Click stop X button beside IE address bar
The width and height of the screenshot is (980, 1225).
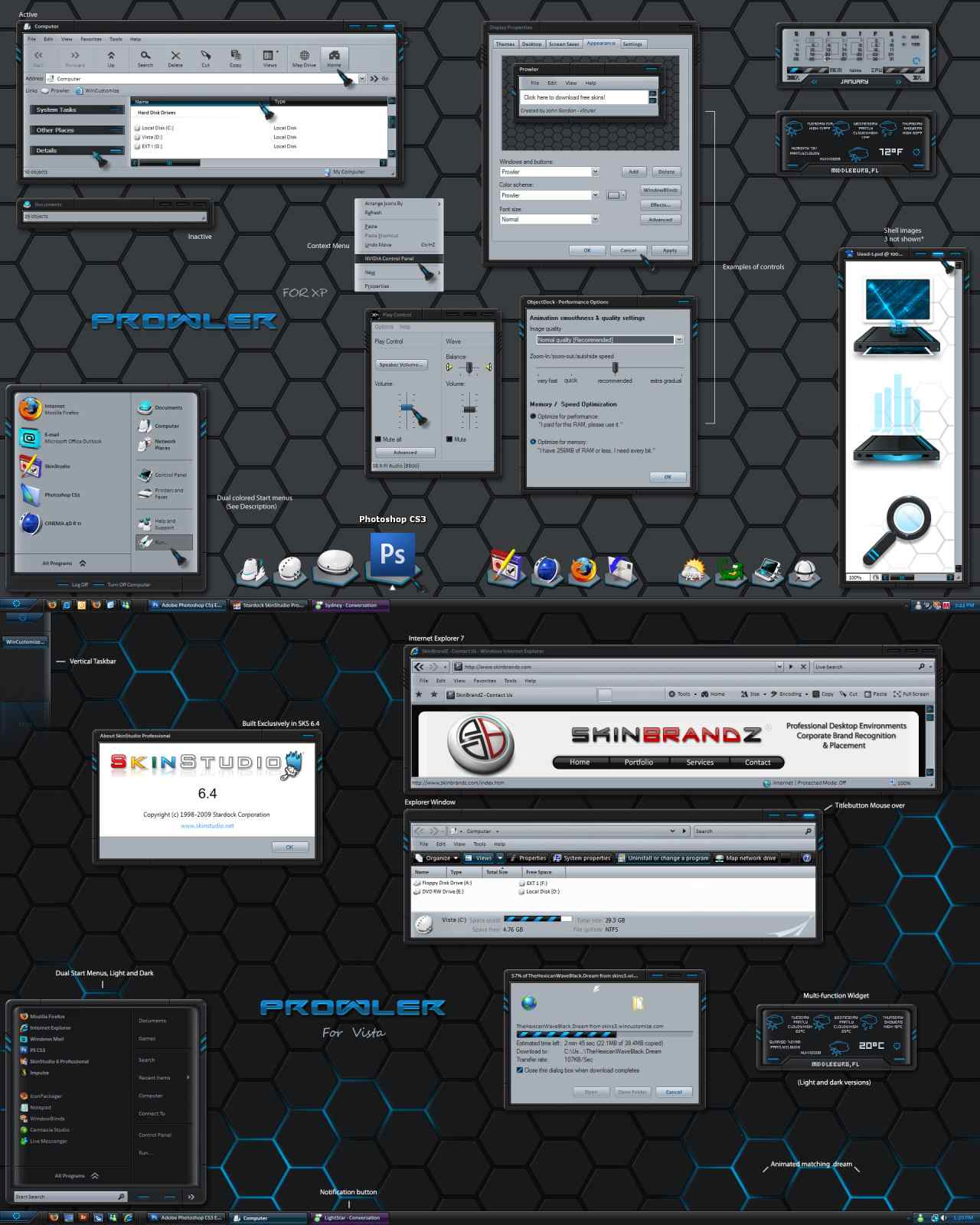click(803, 667)
